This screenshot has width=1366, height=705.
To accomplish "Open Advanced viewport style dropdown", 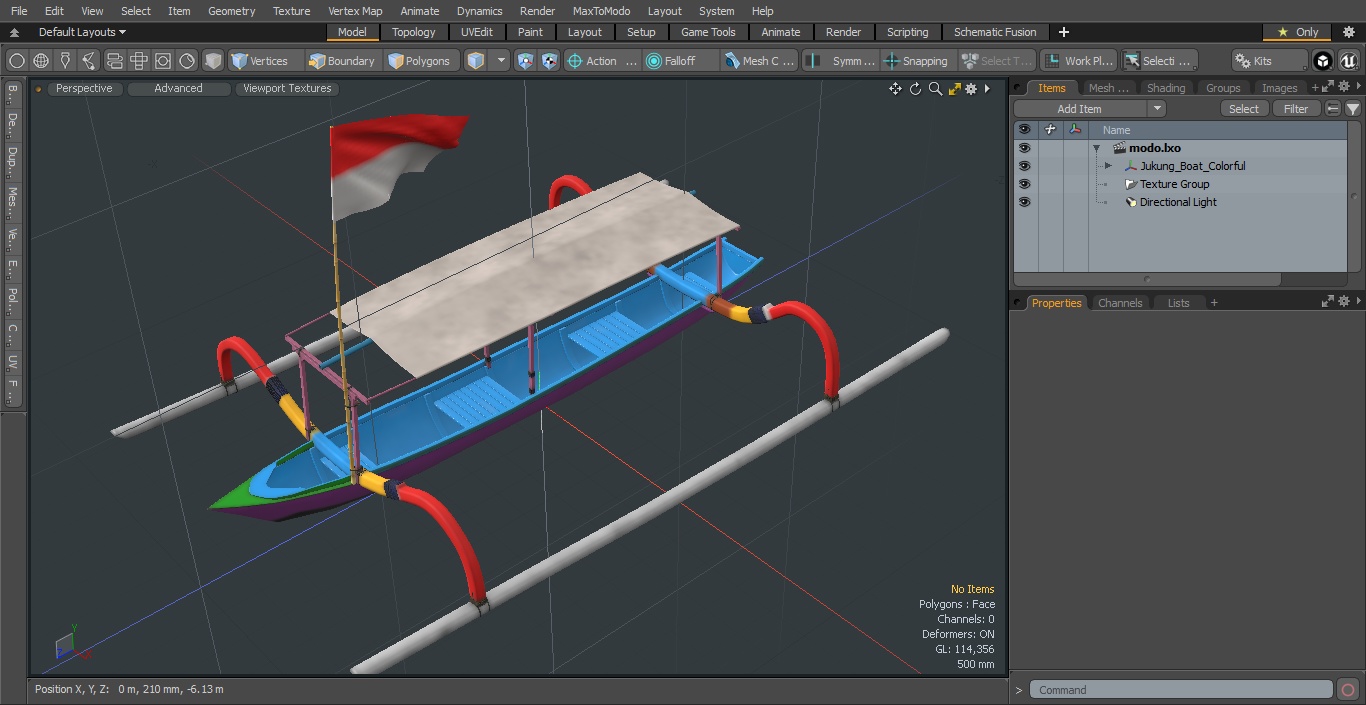I will click(x=178, y=89).
